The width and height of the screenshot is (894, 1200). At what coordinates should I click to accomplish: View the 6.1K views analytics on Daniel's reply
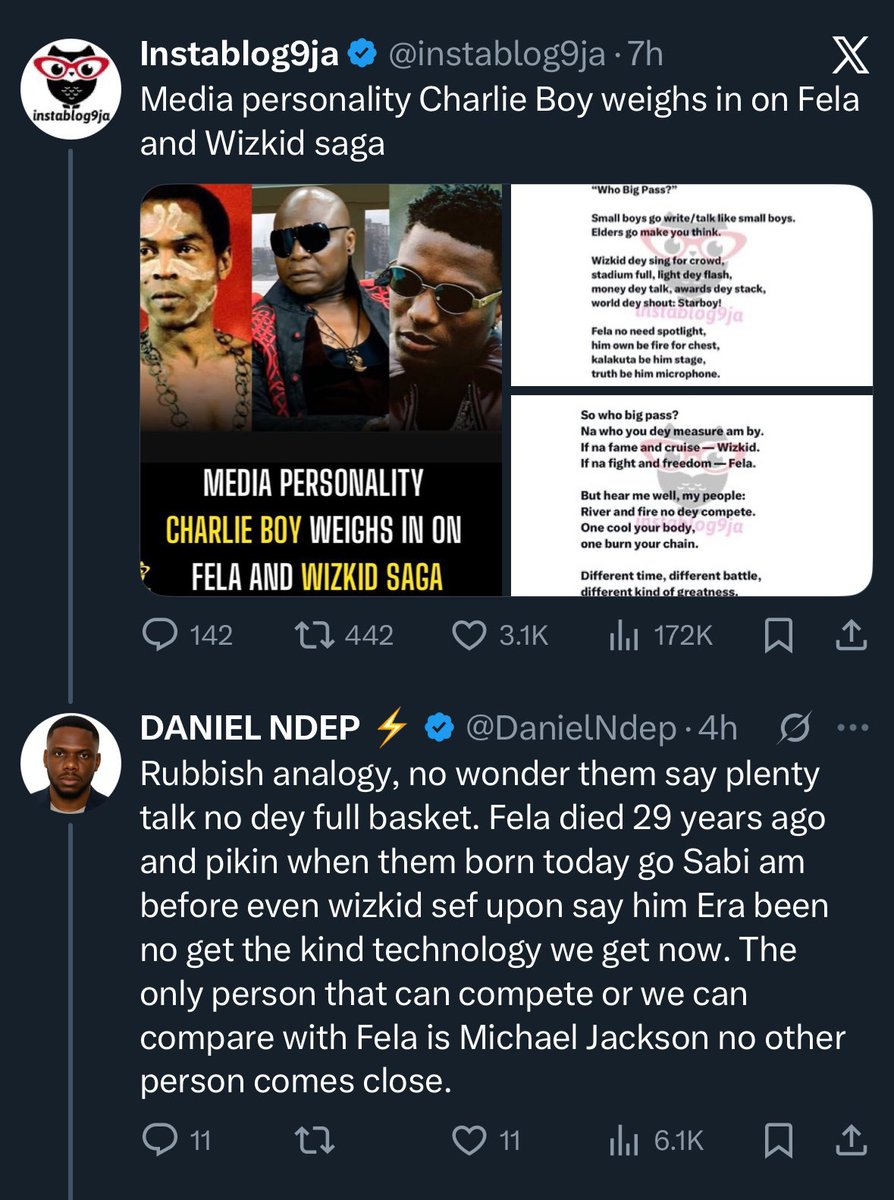tap(625, 1140)
